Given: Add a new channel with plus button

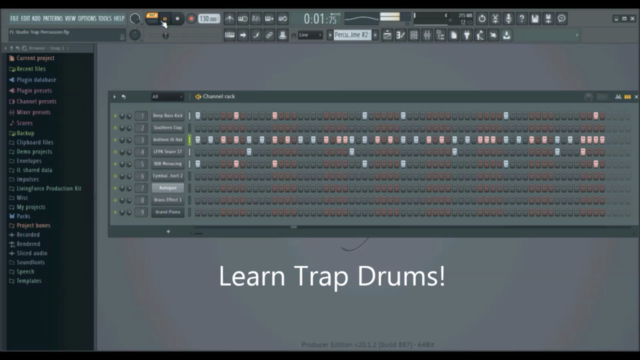Looking at the screenshot, I should pyautogui.click(x=168, y=231).
